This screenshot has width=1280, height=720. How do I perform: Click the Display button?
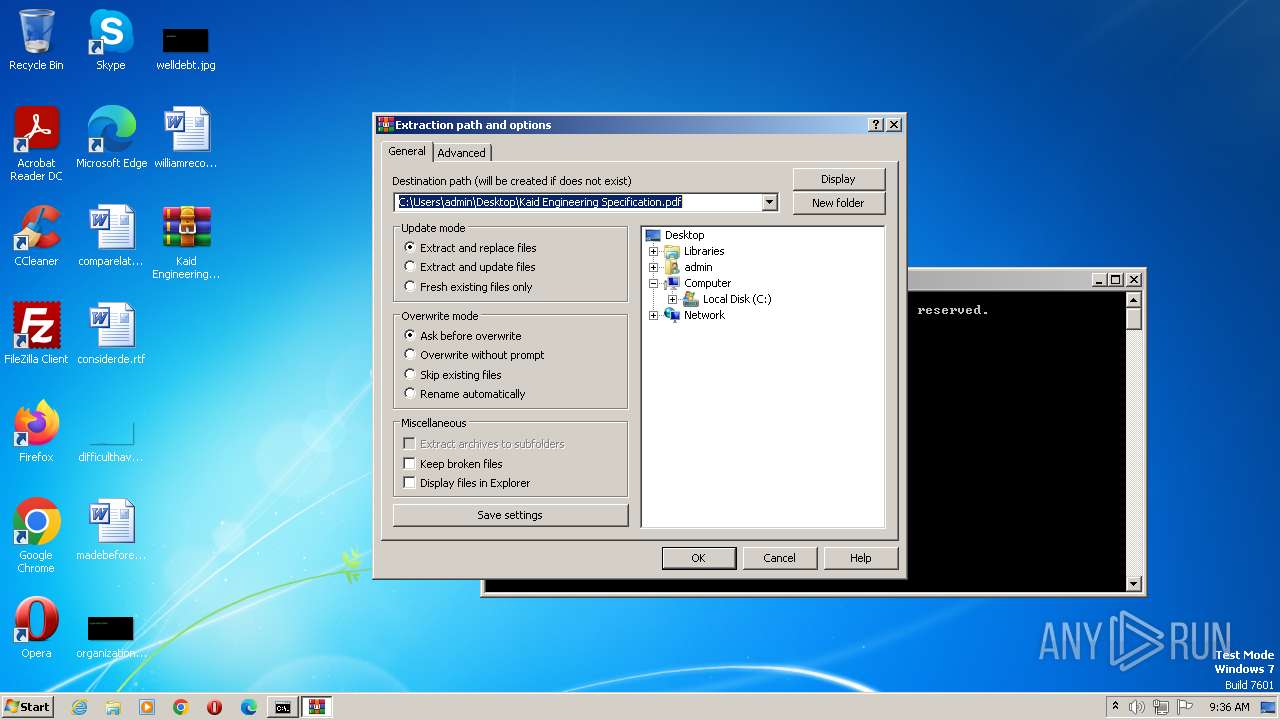click(x=838, y=179)
